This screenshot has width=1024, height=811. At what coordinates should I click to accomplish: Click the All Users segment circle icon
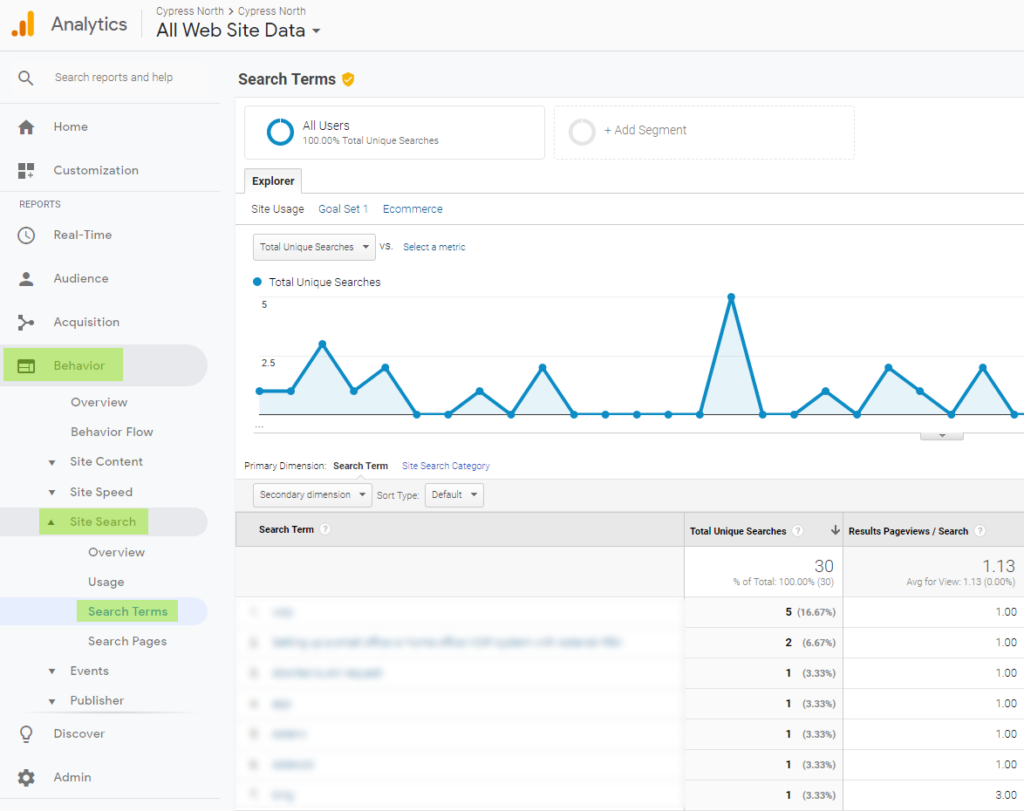(280, 132)
